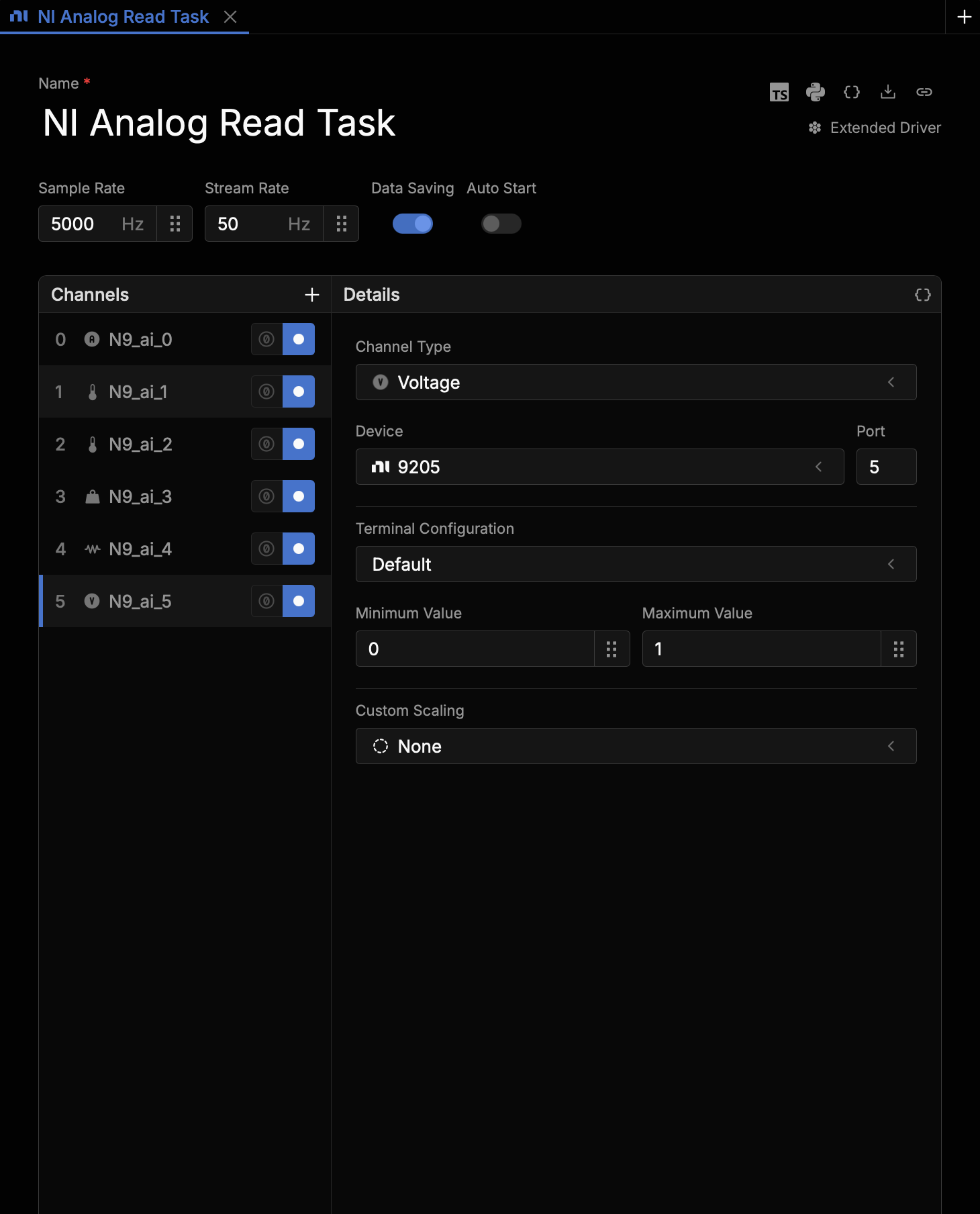
Task: Click the NI logo in the tab
Action: 19,16
